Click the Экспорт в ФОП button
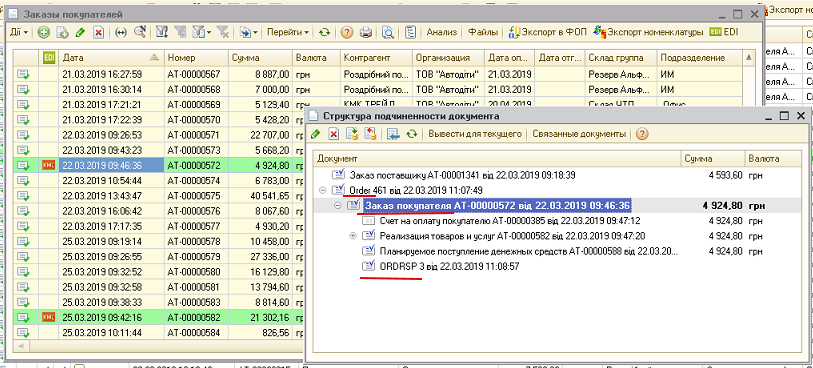The height and width of the screenshot is (368, 813). [547, 32]
